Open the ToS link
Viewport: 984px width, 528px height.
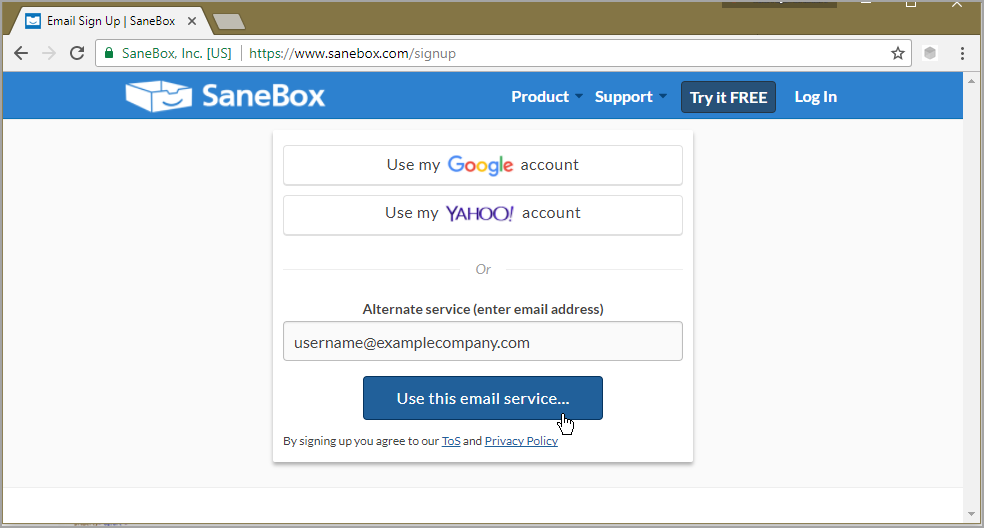click(451, 441)
